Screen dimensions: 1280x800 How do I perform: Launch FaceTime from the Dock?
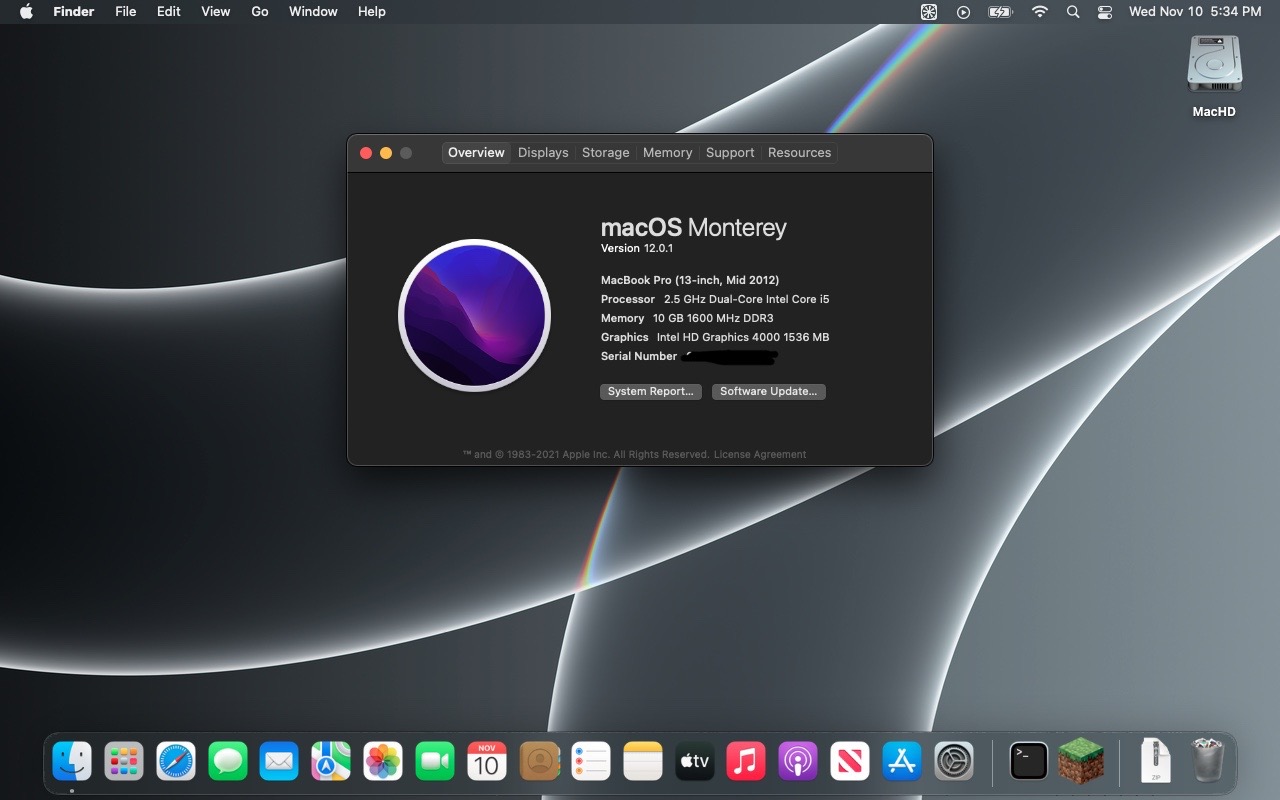coord(435,762)
